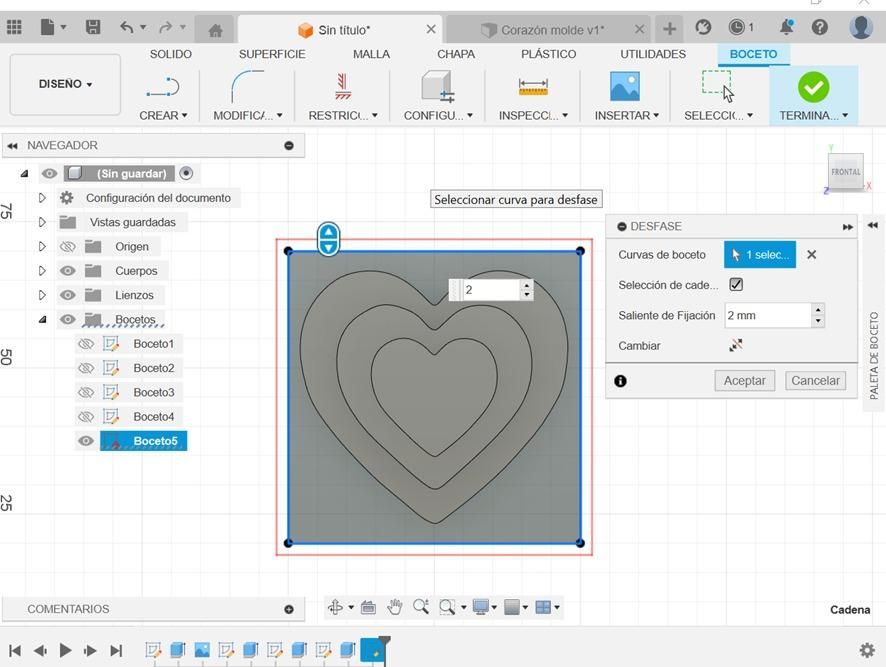Image resolution: width=886 pixels, height=667 pixels.
Task: Open the job status clock icon
Action: (736, 27)
